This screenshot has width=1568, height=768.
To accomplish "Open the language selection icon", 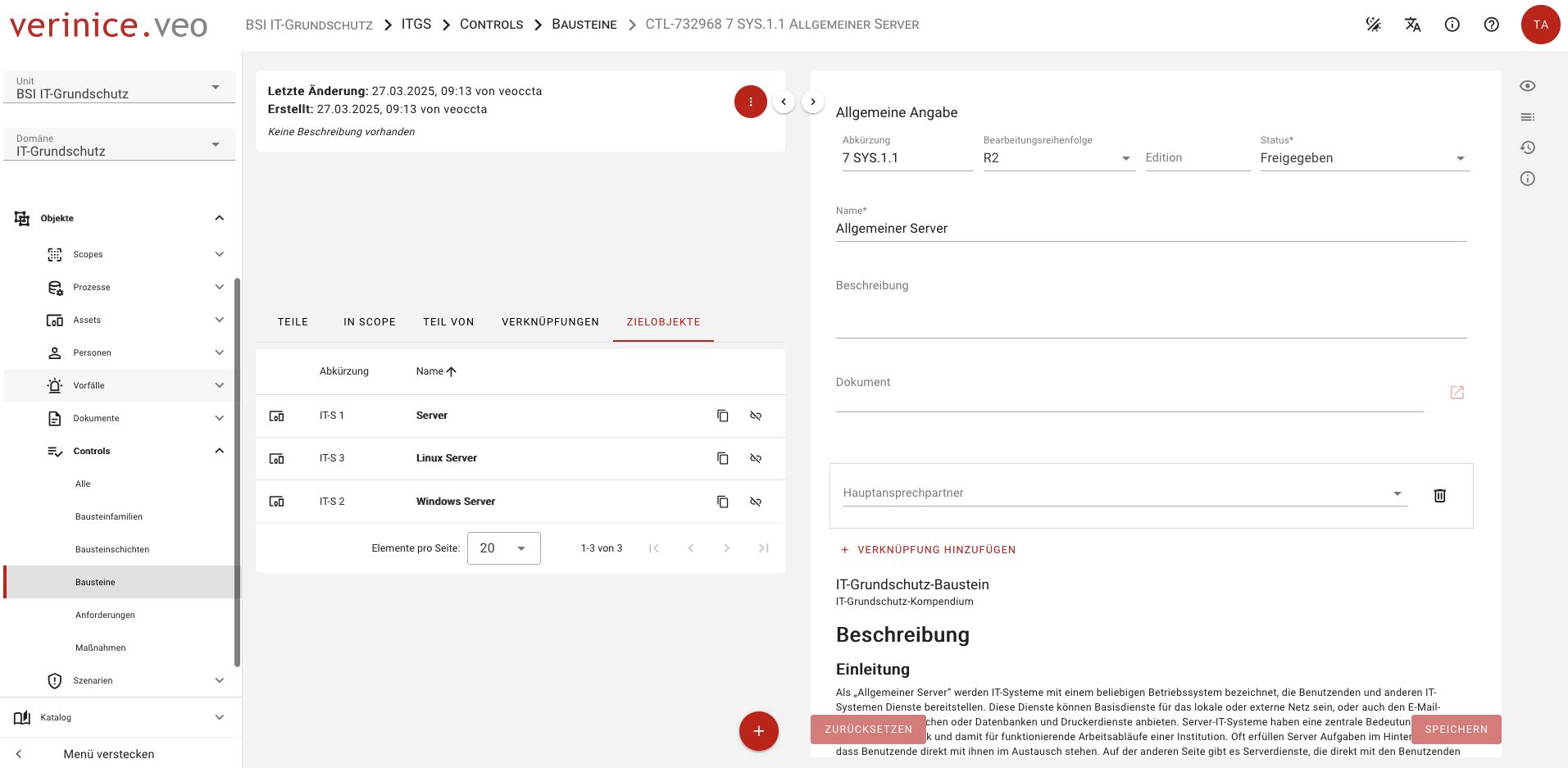I will [1413, 25].
